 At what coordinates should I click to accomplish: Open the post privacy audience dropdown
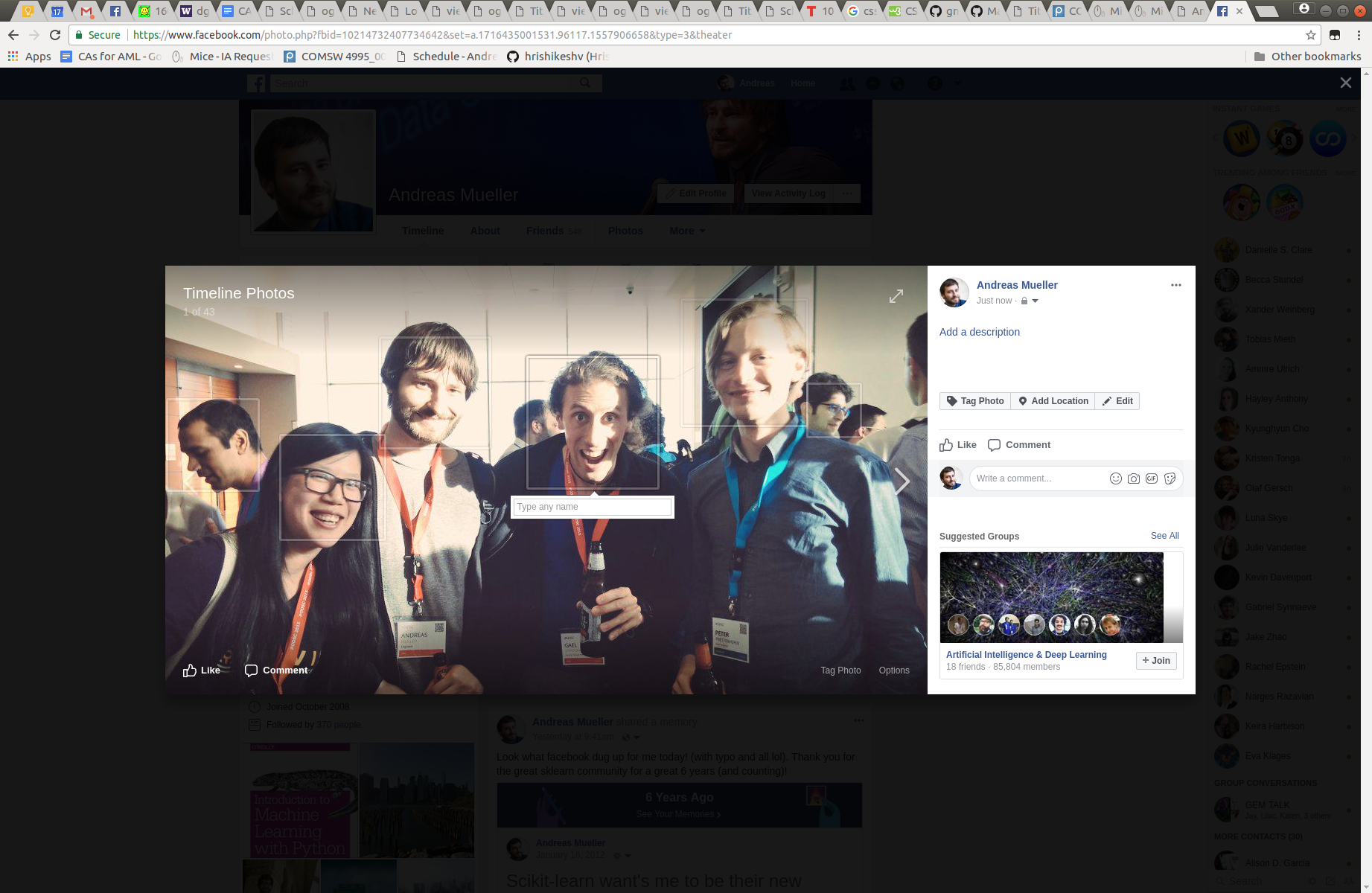coord(1030,301)
